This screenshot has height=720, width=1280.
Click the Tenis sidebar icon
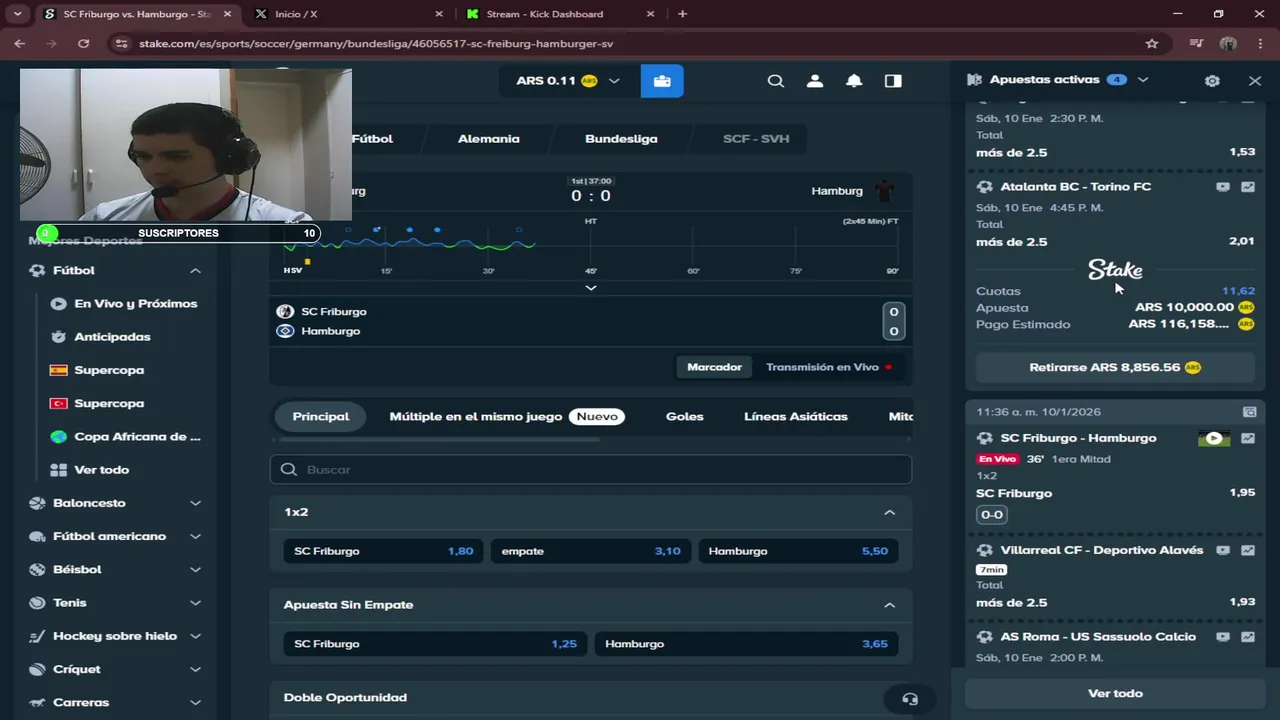pos(38,603)
